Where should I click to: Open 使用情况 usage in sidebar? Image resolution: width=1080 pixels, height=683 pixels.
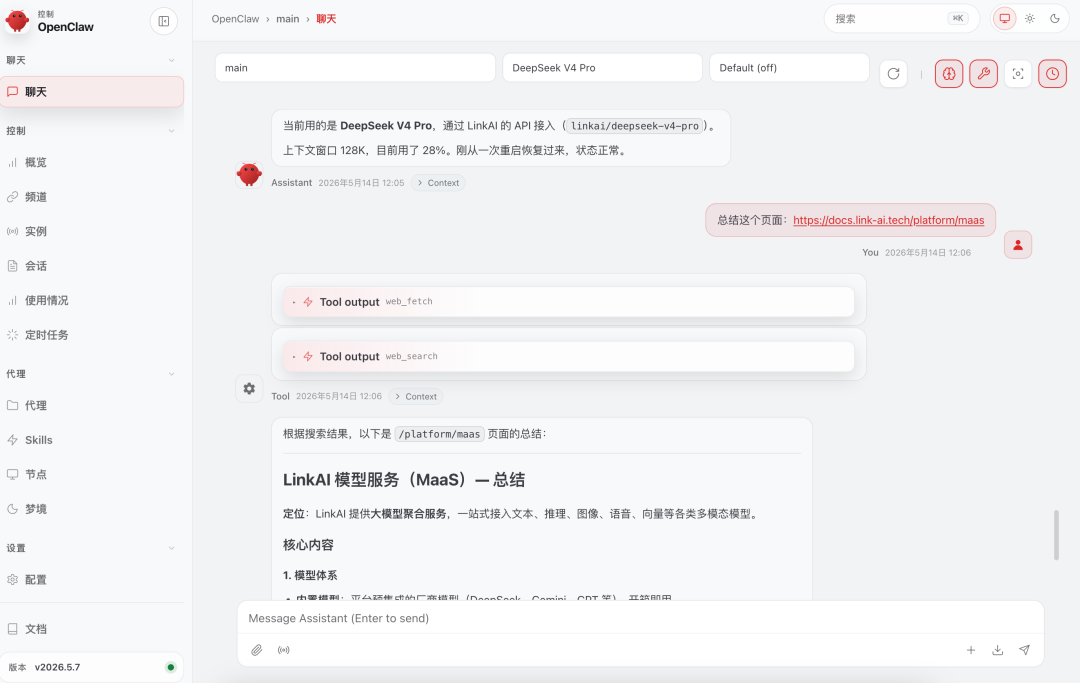(x=92, y=300)
